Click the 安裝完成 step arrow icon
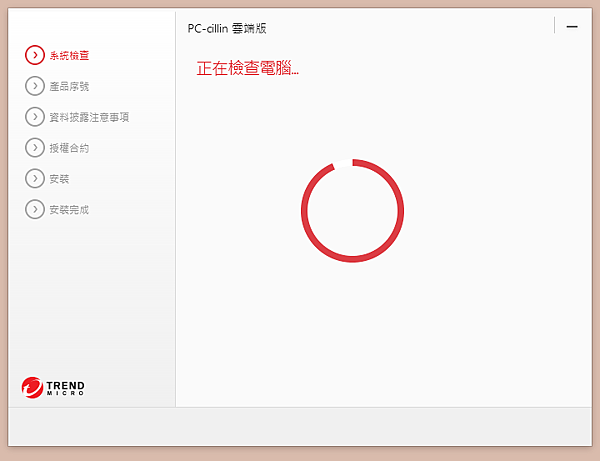This screenshot has width=600, height=461. (35, 209)
